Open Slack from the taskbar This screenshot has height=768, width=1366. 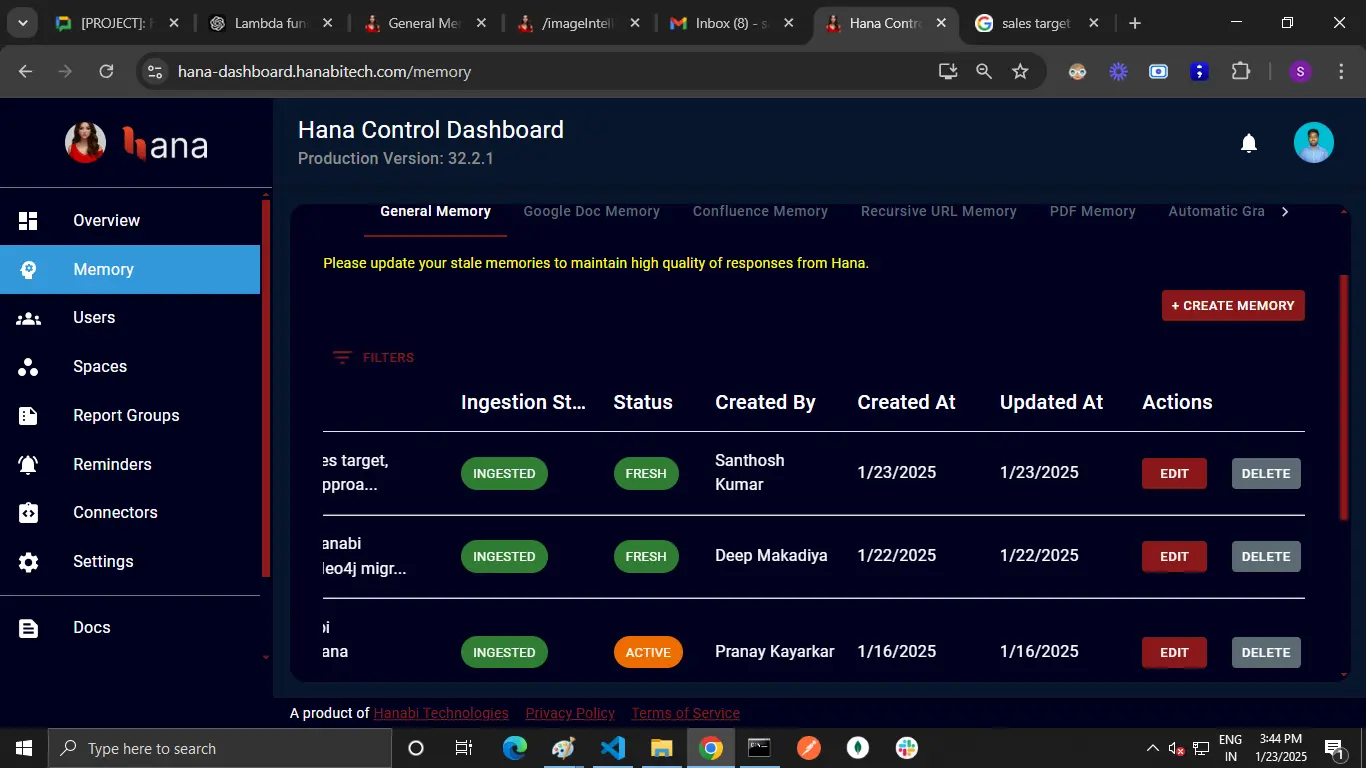click(x=907, y=748)
